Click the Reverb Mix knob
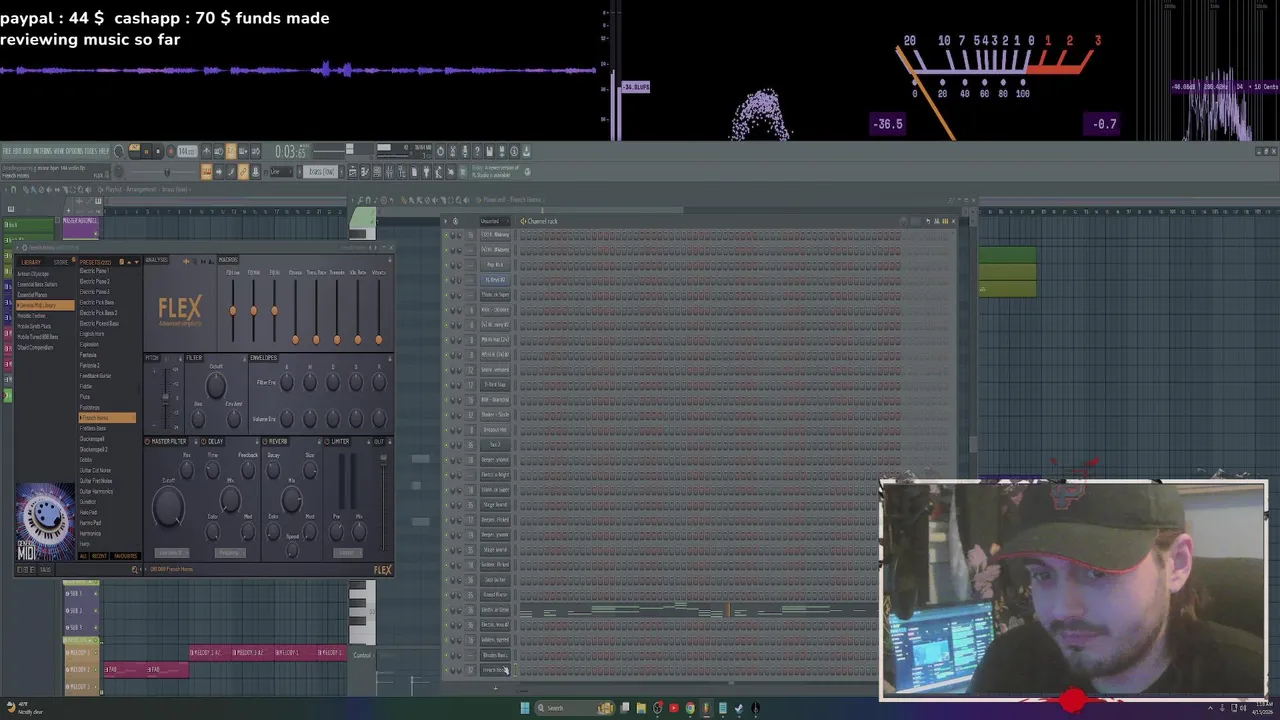The image size is (1280, 720). point(291,500)
